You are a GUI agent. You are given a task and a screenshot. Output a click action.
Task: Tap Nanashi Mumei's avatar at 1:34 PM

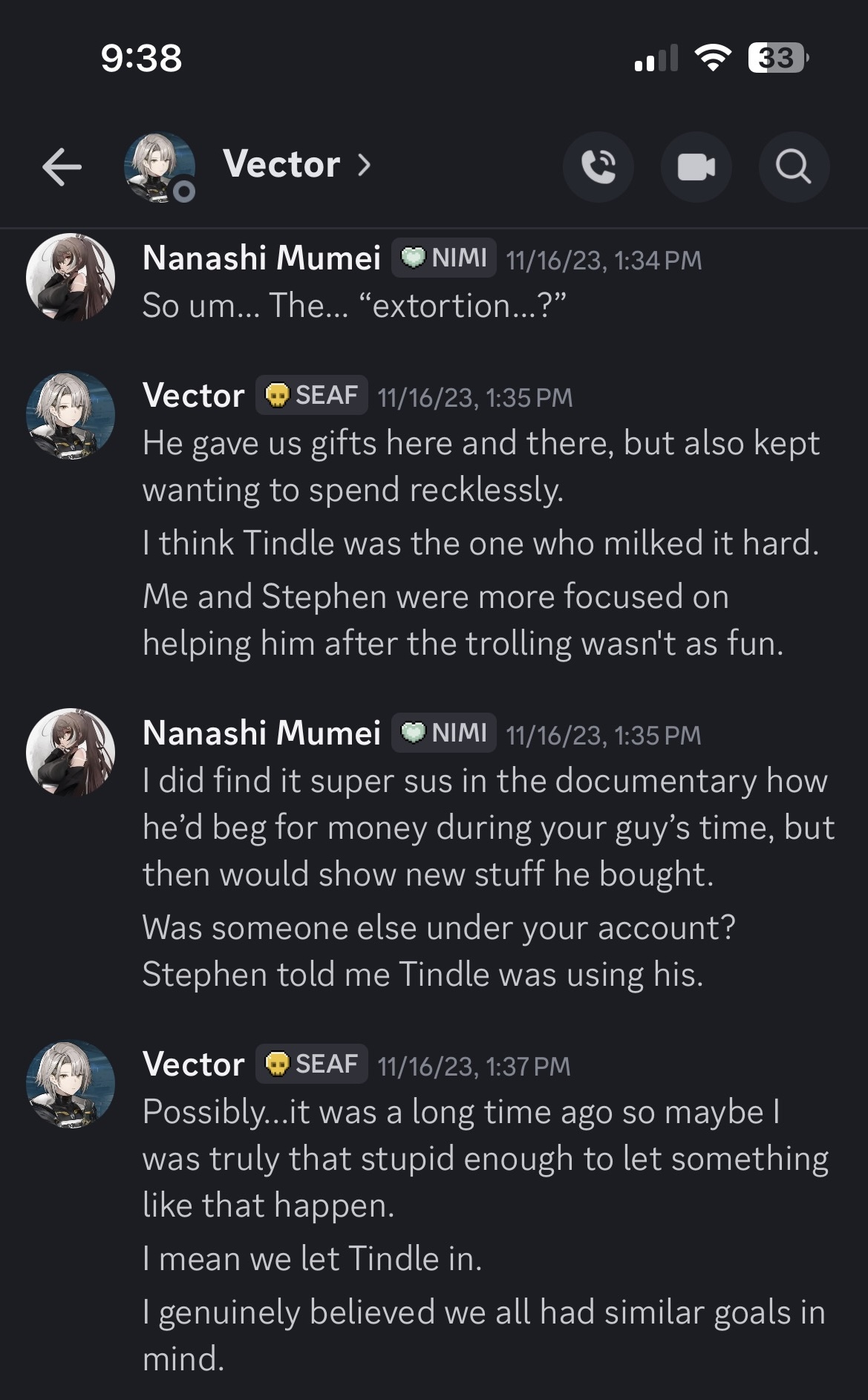pos(71,278)
